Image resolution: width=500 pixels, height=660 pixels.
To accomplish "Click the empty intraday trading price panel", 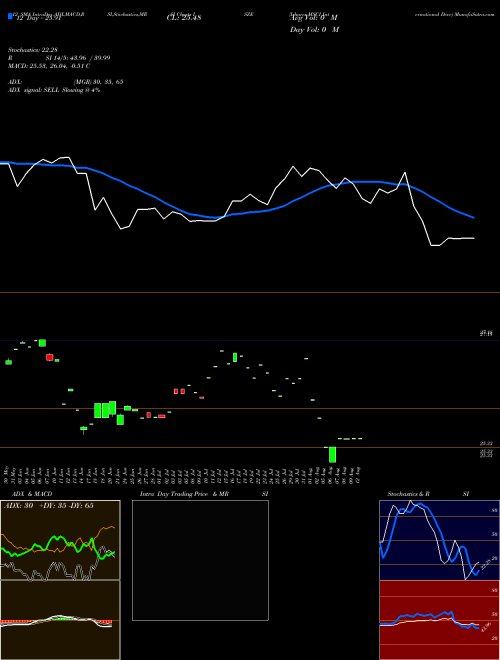I will pos(200,560).
